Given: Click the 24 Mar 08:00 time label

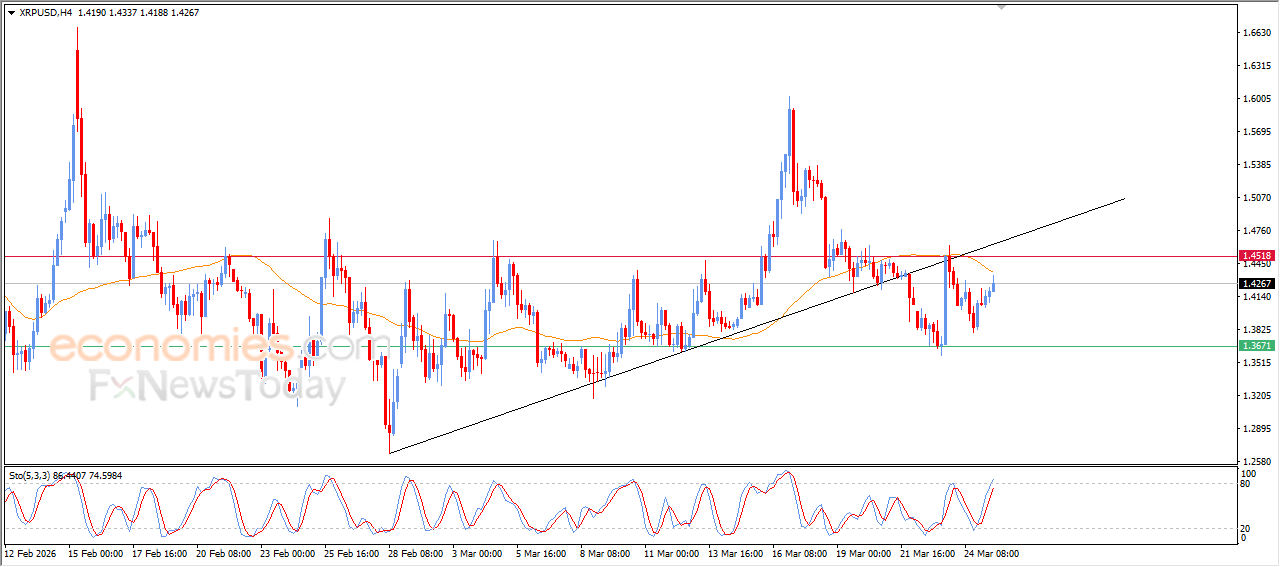Looking at the screenshot, I should click(x=991, y=553).
